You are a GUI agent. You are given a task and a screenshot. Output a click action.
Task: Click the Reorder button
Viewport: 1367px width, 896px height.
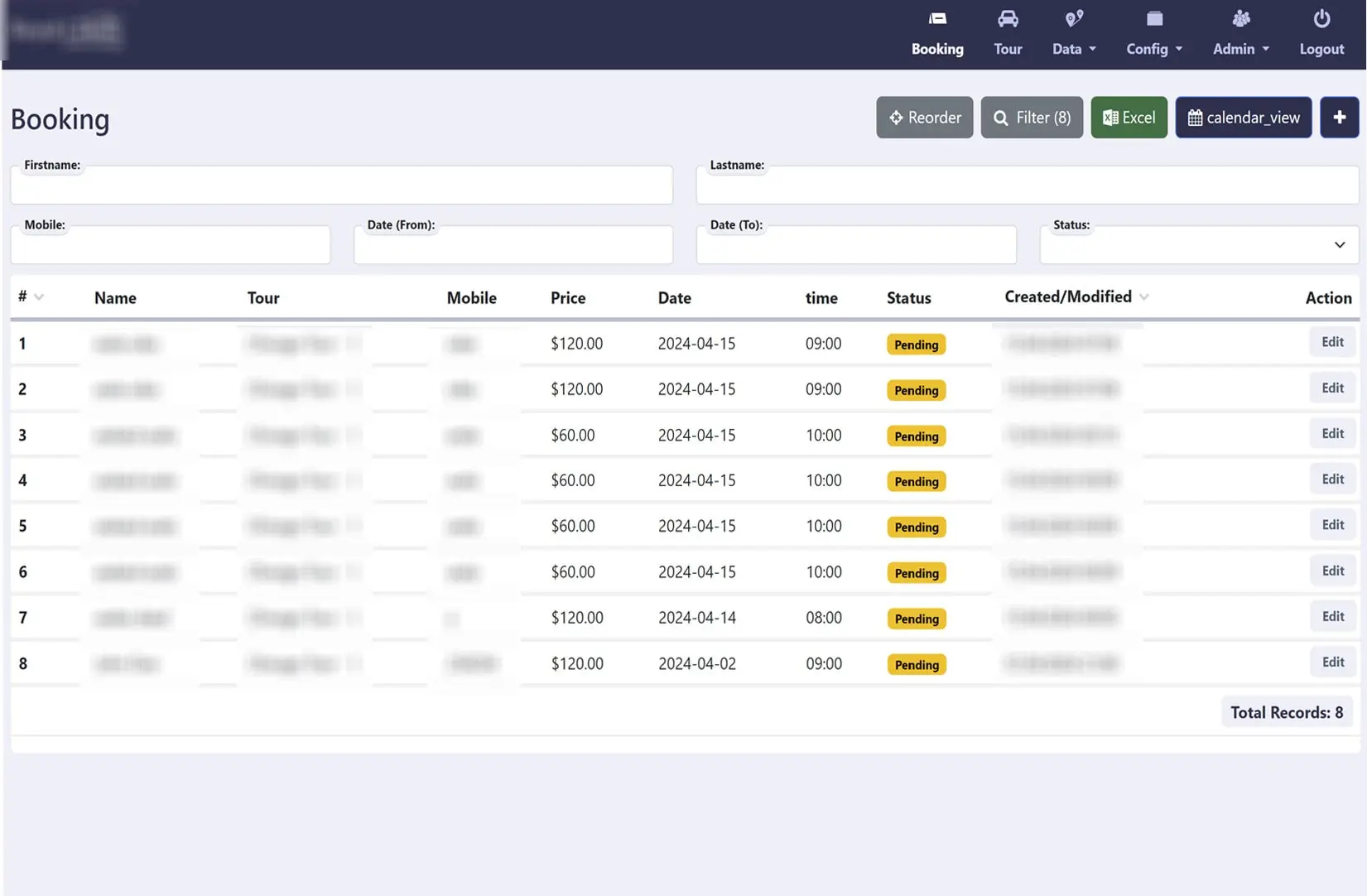point(924,118)
